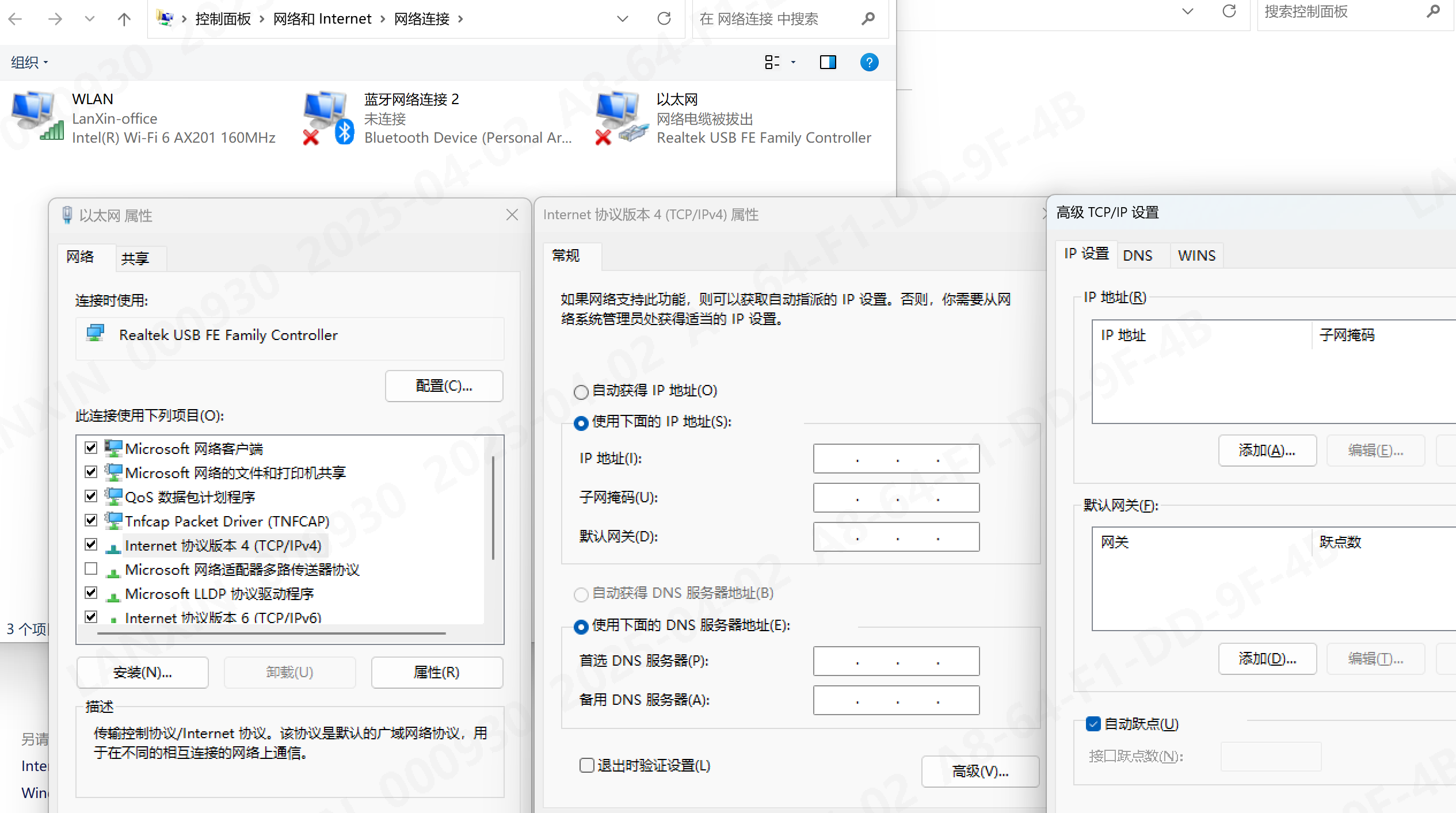Click 控制面板 in the breadcrumb
Screen dimensions: 1456x813
click(223, 19)
